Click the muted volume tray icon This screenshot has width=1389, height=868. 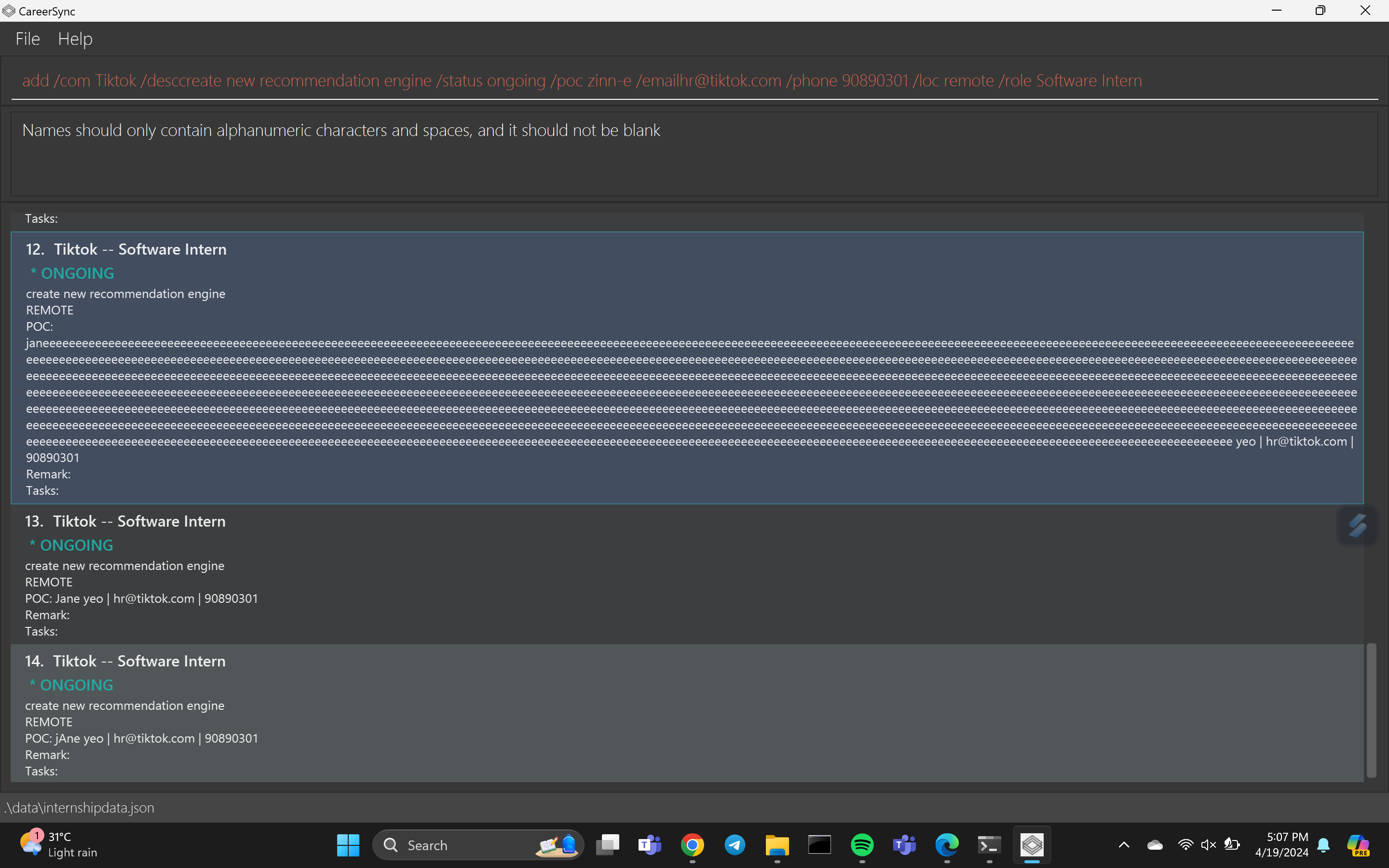[x=1208, y=845]
